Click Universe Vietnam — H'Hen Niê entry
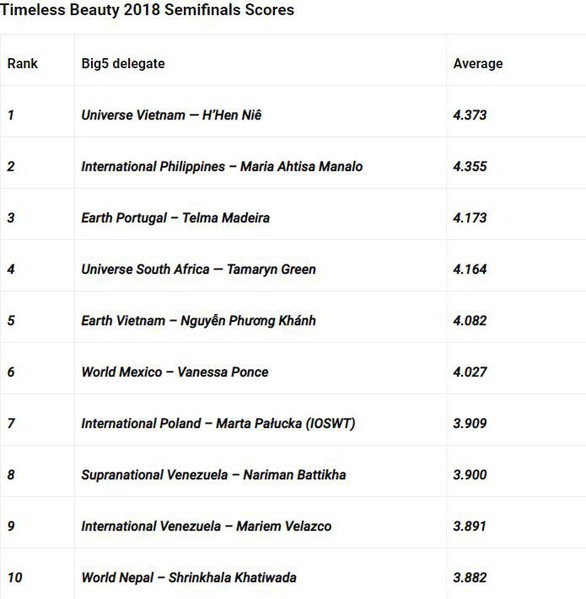 (x=172, y=115)
